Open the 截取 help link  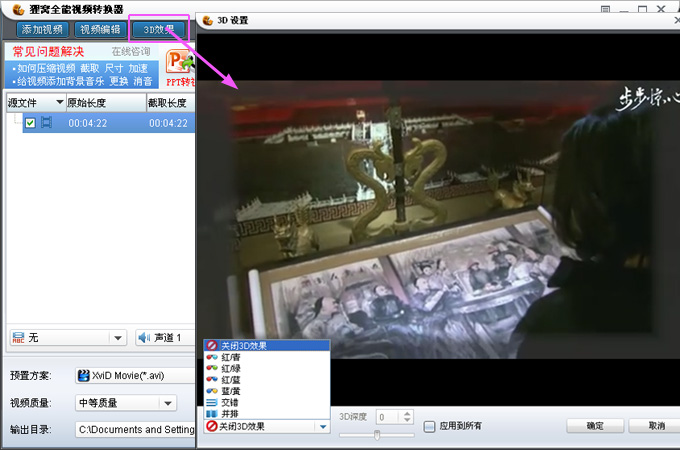[90, 68]
